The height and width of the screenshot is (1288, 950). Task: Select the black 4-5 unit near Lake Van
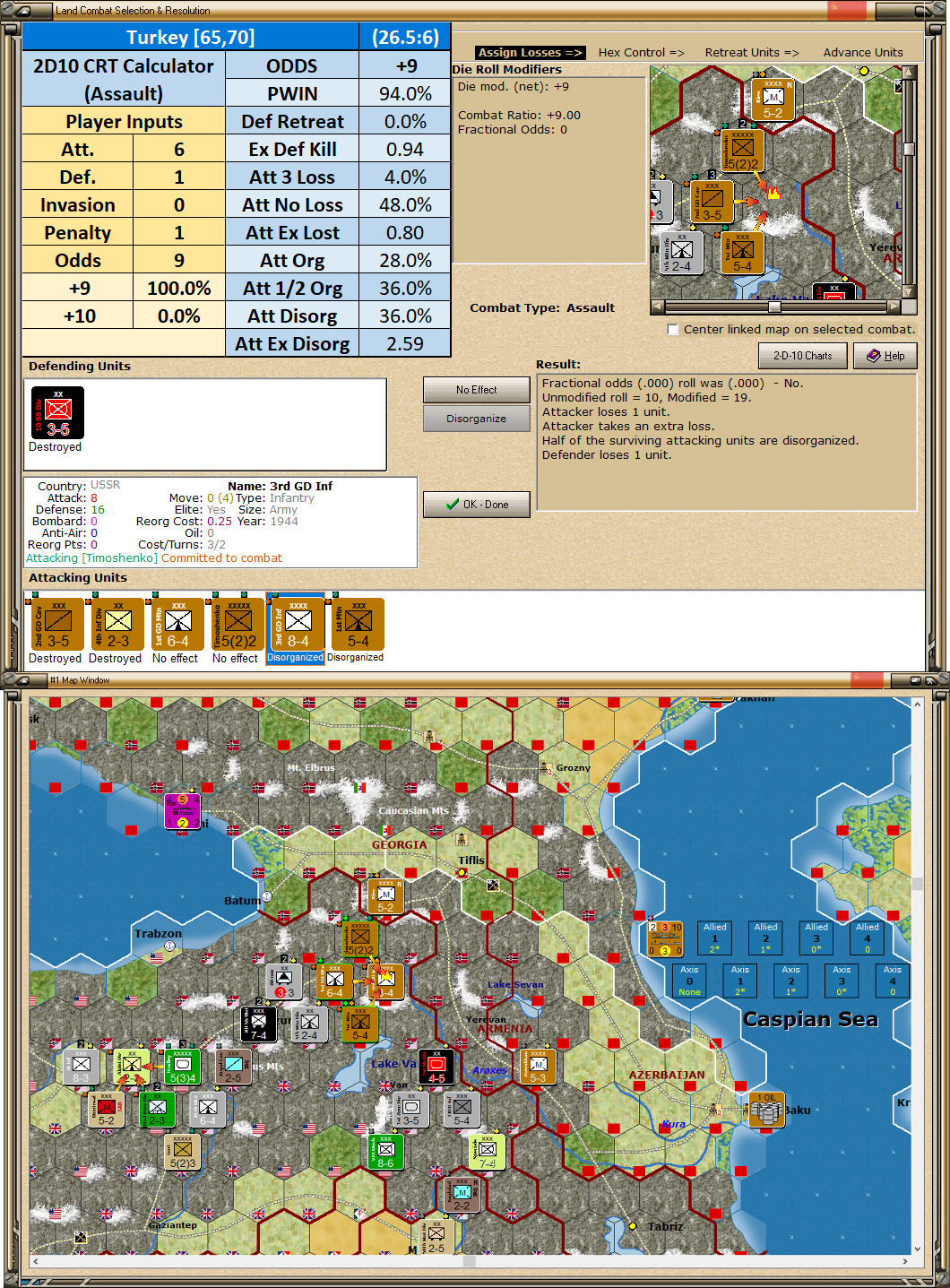[x=436, y=1067]
